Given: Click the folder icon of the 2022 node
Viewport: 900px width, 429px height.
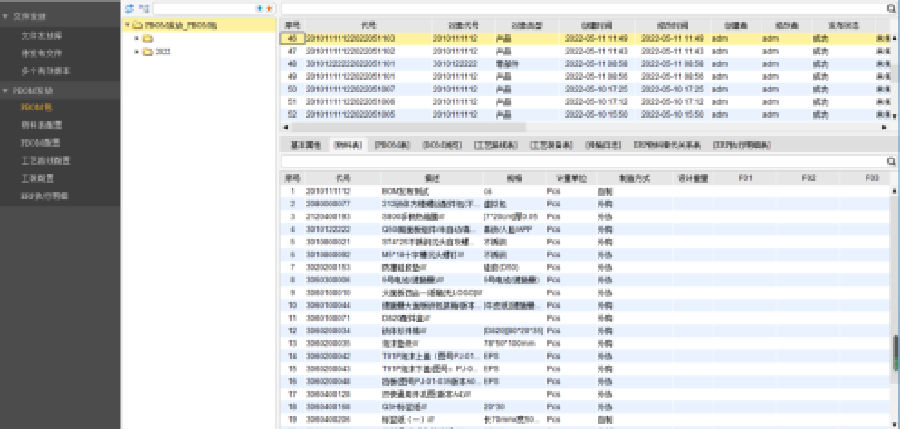Looking at the screenshot, I should [x=148, y=52].
